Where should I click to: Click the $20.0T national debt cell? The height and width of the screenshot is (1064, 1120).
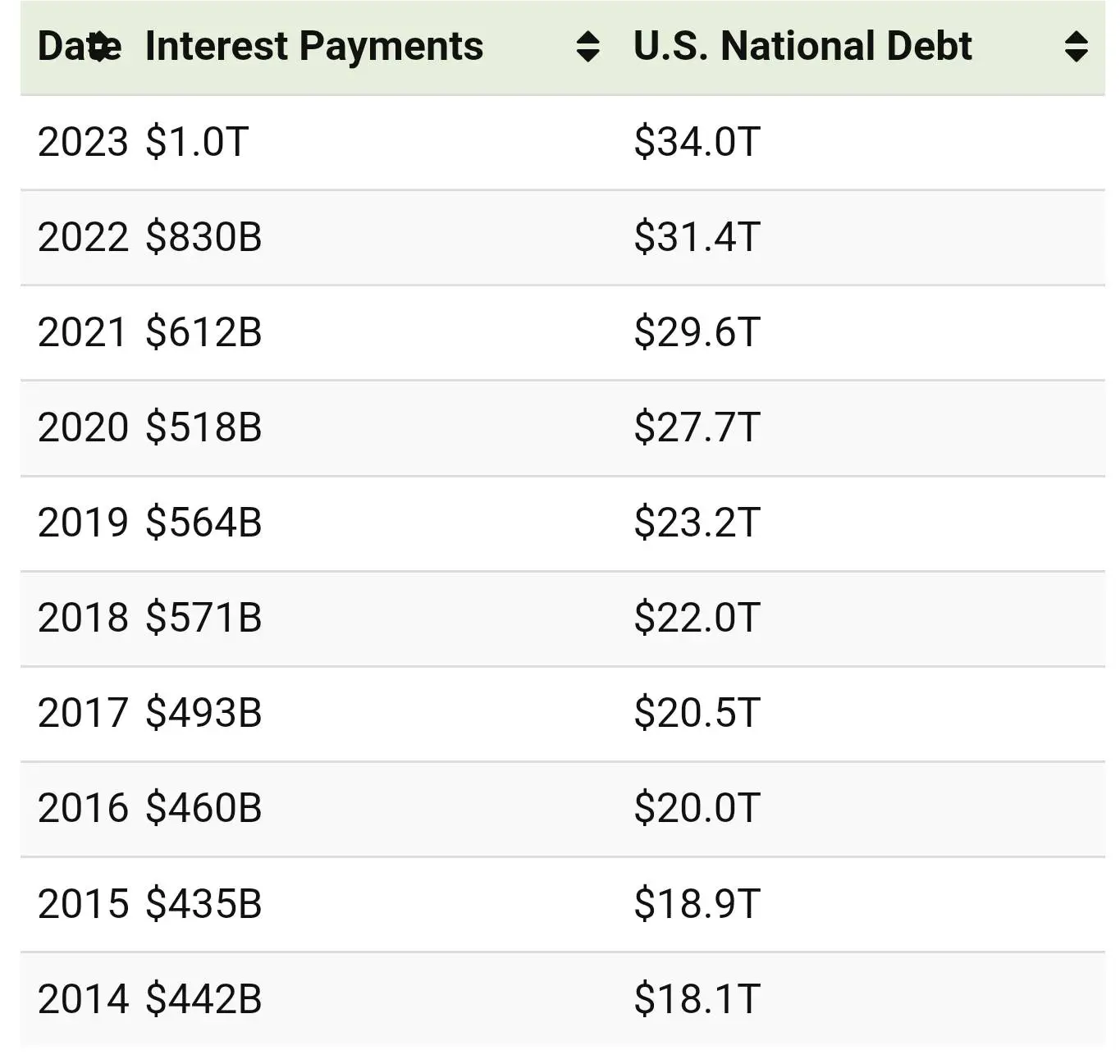(x=697, y=808)
